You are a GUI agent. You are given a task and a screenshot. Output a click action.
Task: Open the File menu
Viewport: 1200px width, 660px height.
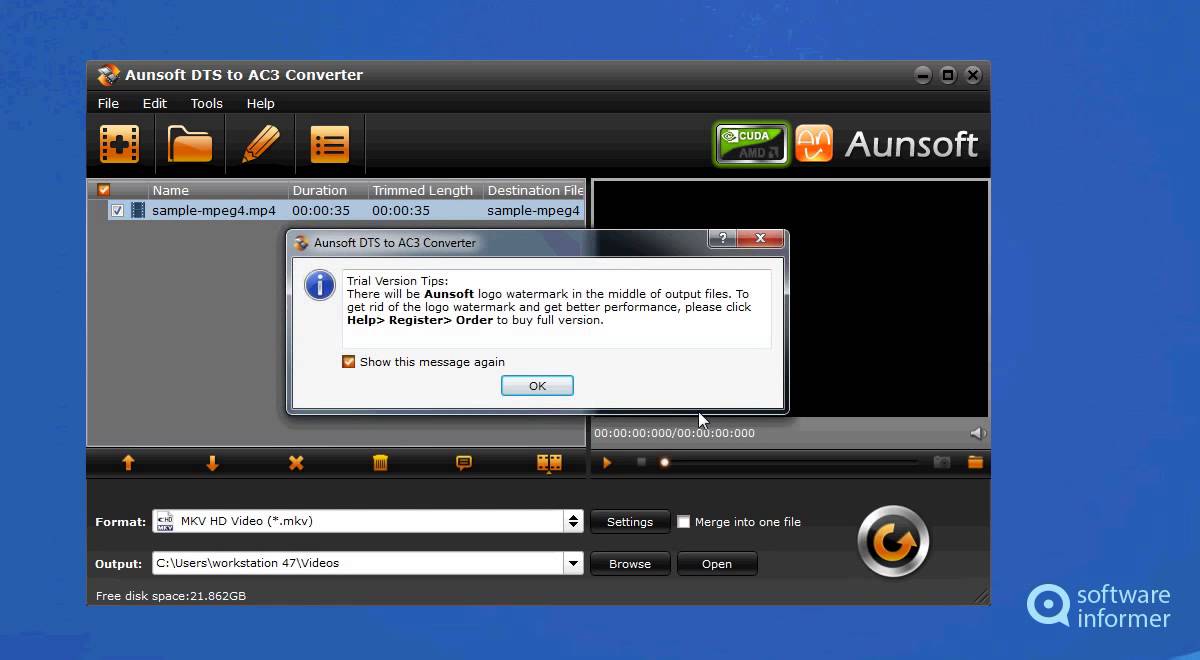[x=108, y=103]
